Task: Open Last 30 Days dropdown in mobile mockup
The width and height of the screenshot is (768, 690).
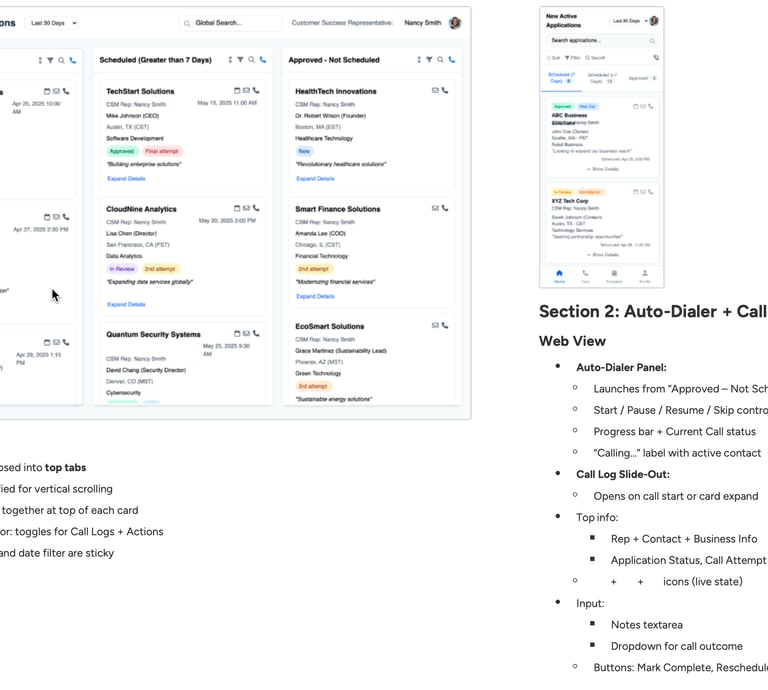Action: 629,21
